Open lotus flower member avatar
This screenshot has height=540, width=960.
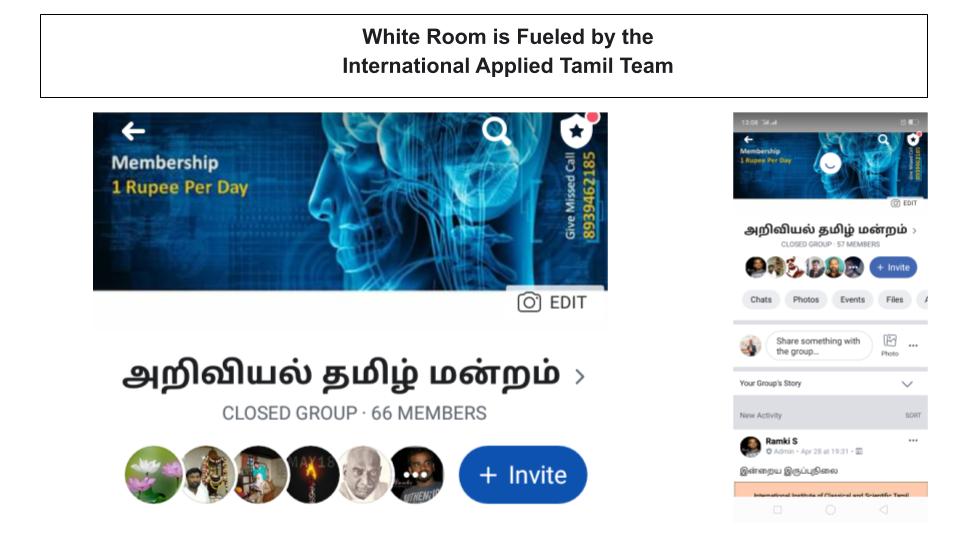pos(154,474)
